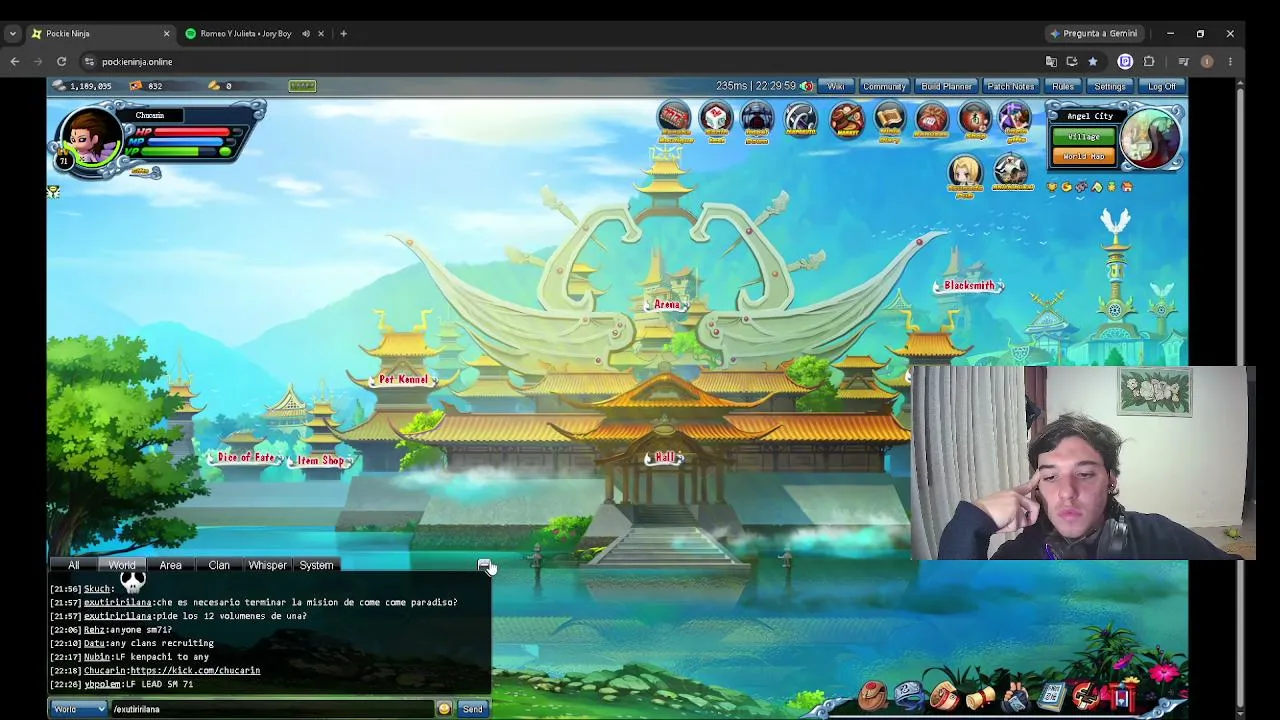
Task: Switch chat to the System tab
Action: click(x=316, y=565)
